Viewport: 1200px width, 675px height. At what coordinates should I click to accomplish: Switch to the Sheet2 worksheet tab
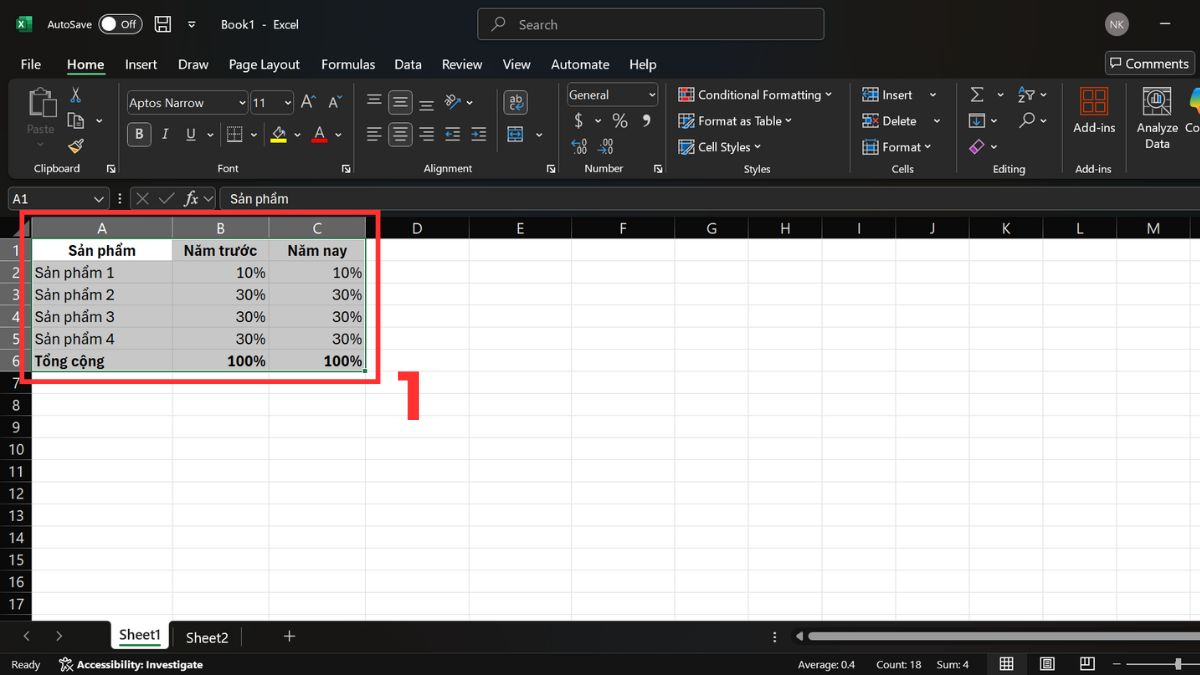click(x=207, y=637)
